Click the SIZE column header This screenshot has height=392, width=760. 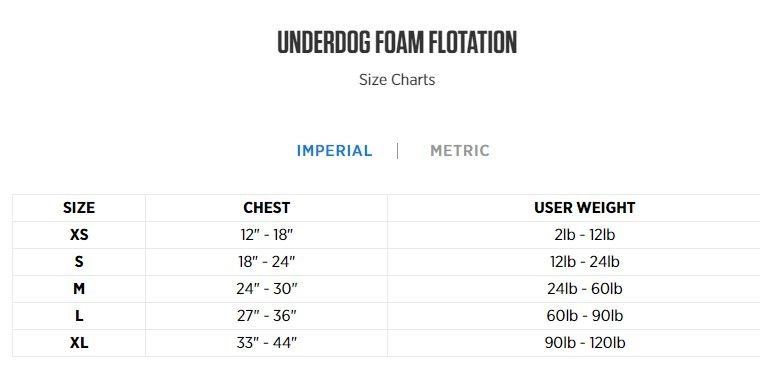(x=79, y=208)
